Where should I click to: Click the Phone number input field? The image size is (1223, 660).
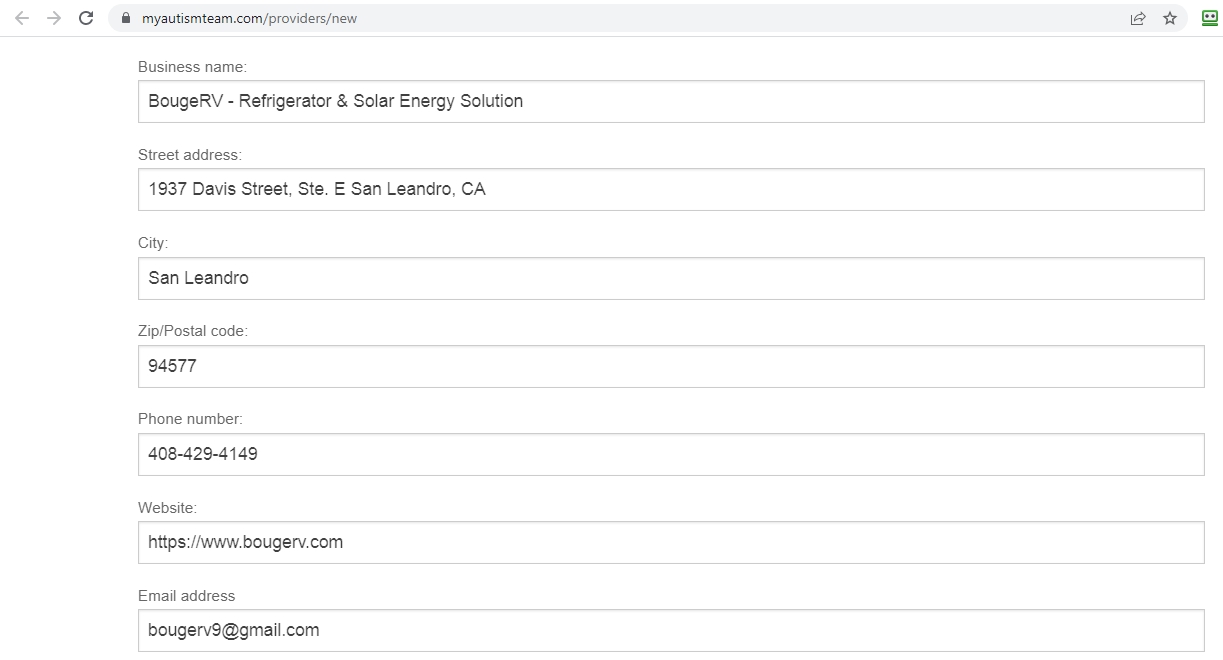[x=670, y=454]
